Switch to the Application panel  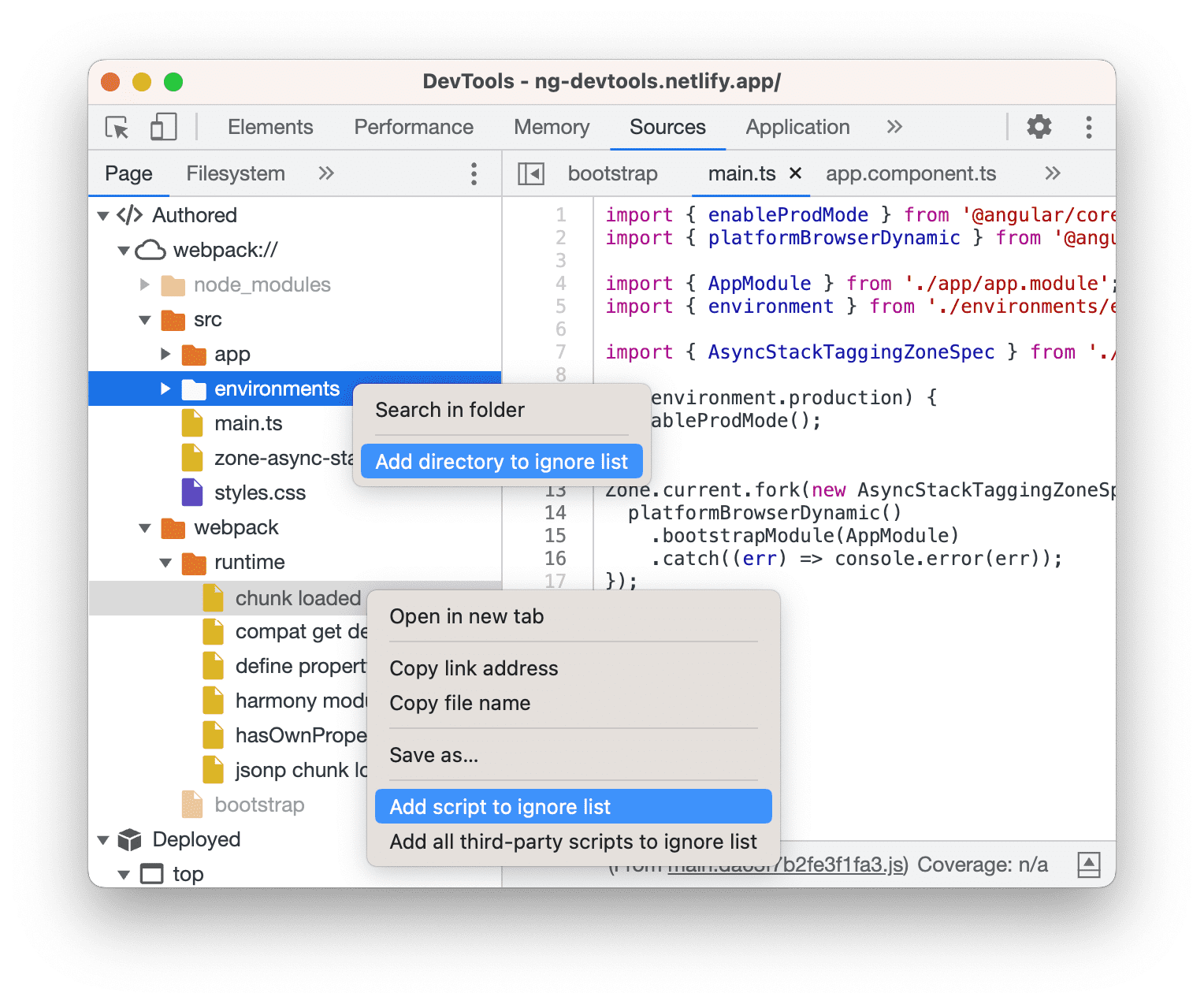pyautogui.click(x=797, y=127)
